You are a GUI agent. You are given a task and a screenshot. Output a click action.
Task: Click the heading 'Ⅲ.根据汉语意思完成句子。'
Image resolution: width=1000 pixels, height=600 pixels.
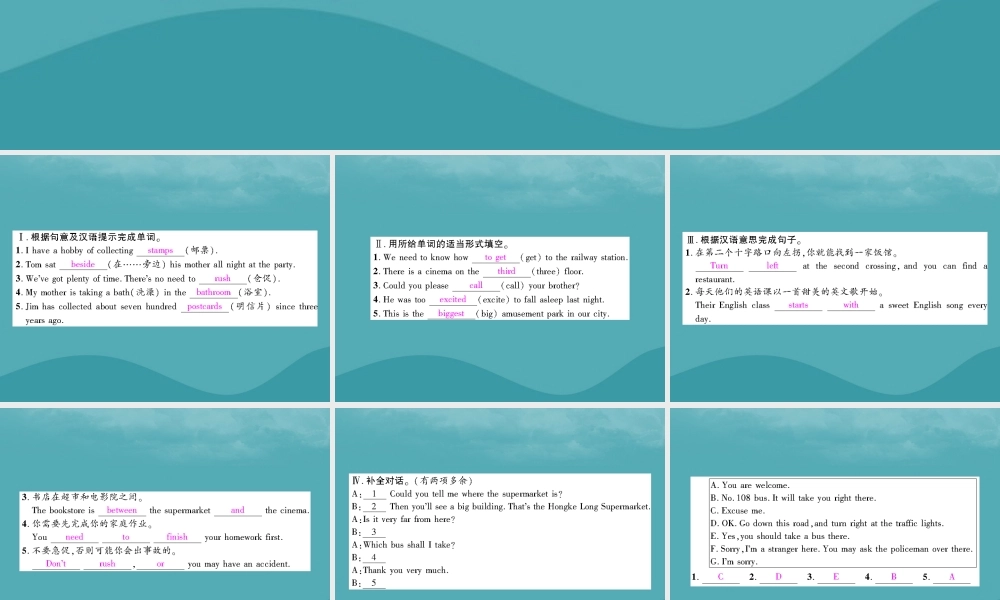[x=744, y=240]
